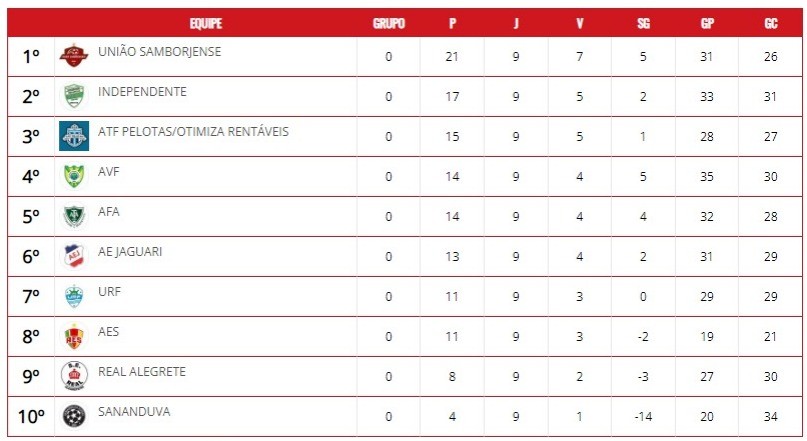Click the GP column header
The height and width of the screenshot is (441, 807).
click(x=707, y=23)
